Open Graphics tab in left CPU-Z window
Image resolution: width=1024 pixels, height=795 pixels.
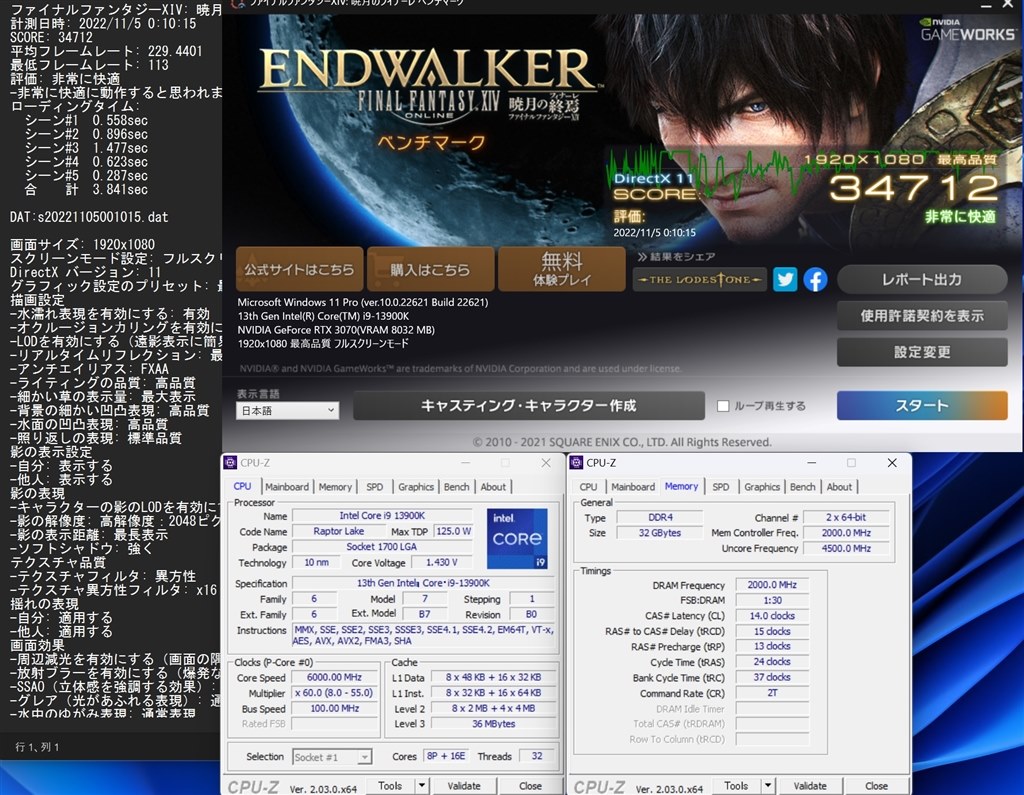416,487
